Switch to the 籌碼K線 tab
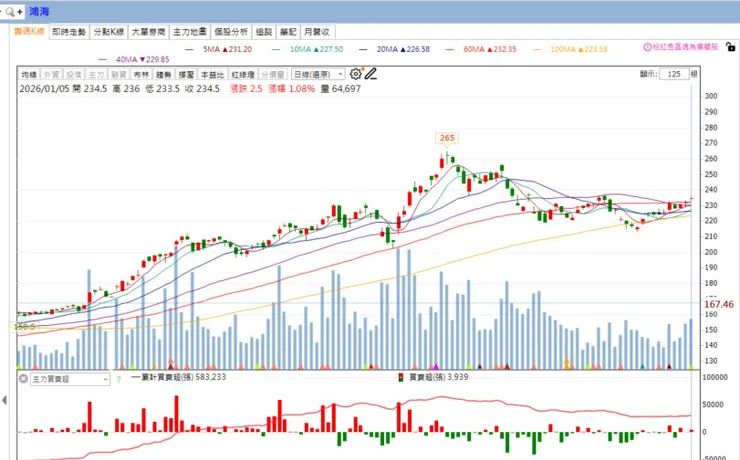 (29, 32)
